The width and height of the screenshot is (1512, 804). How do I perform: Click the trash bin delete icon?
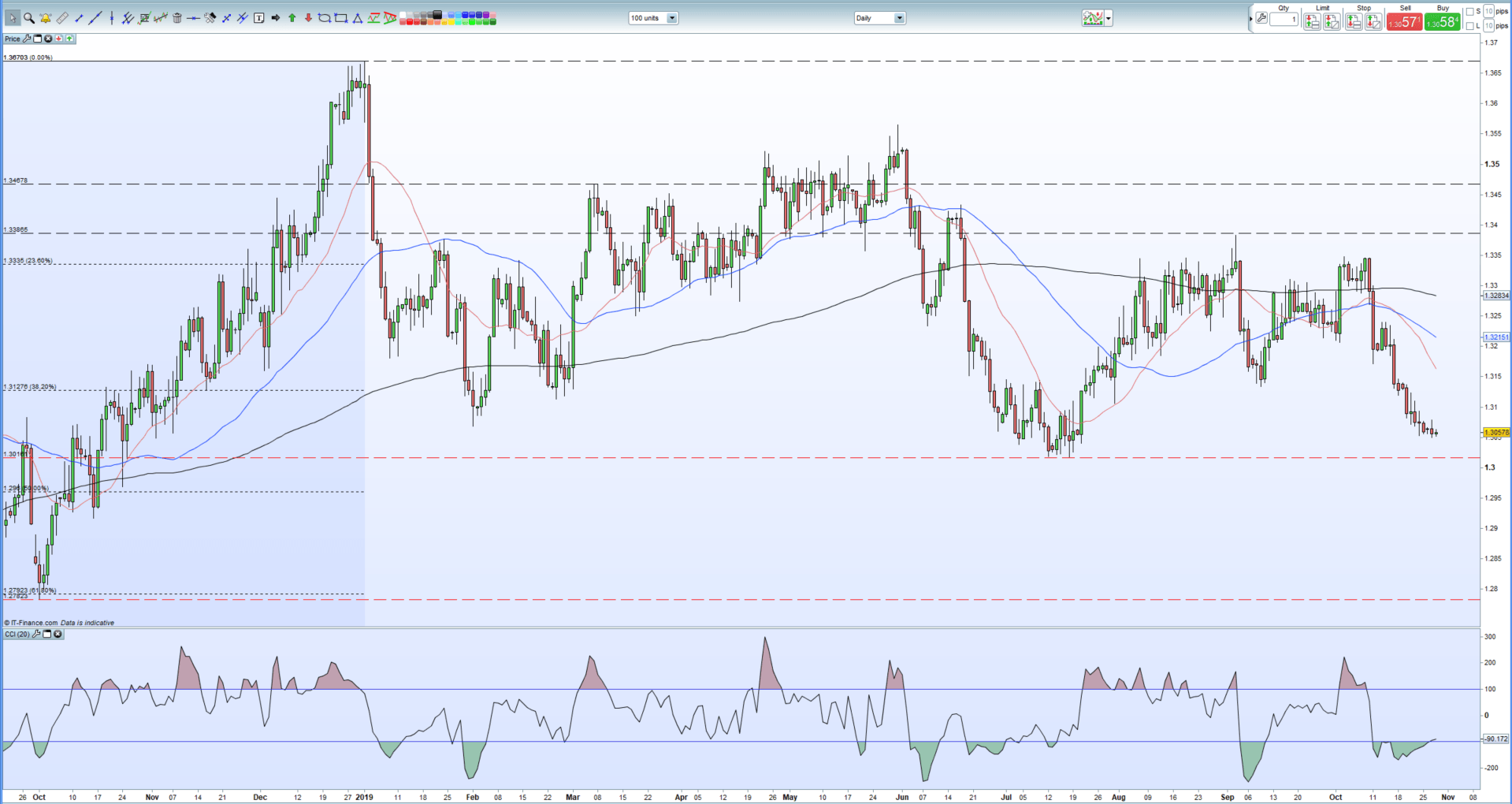coord(177,18)
